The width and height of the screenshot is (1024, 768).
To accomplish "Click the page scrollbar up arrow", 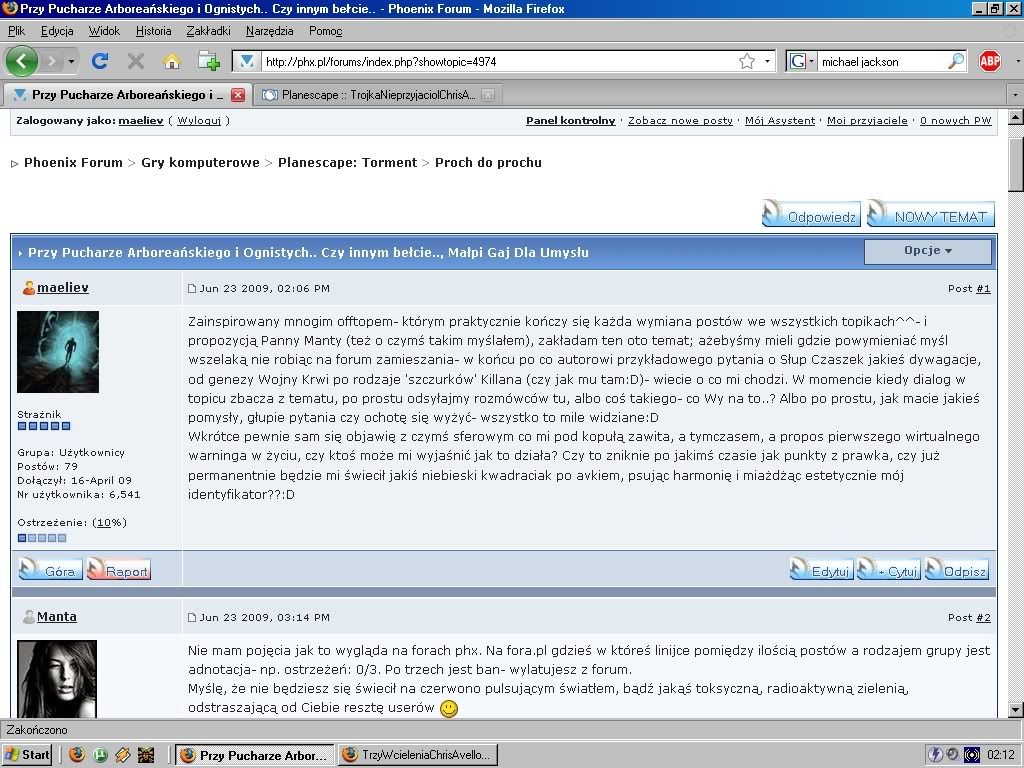I will coord(1016,118).
